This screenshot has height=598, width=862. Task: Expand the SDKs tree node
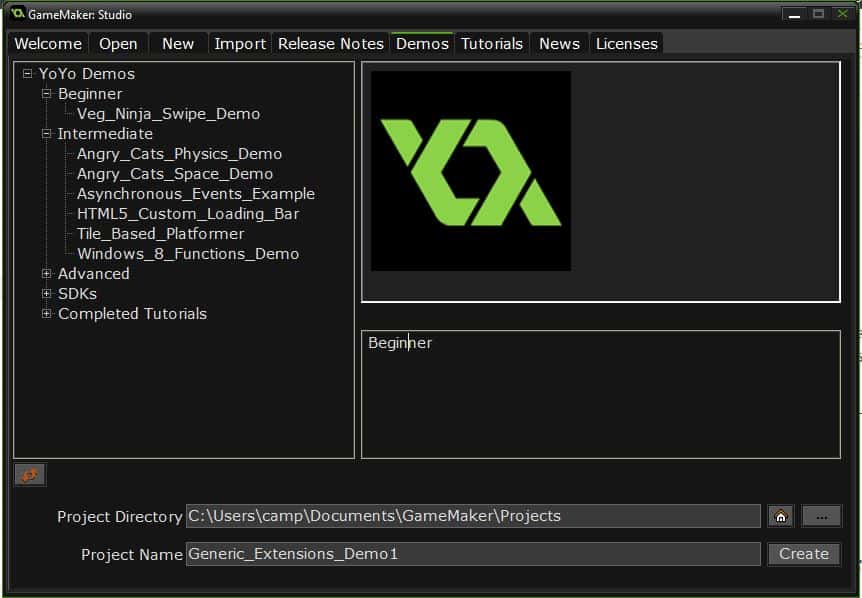[x=47, y=294]
